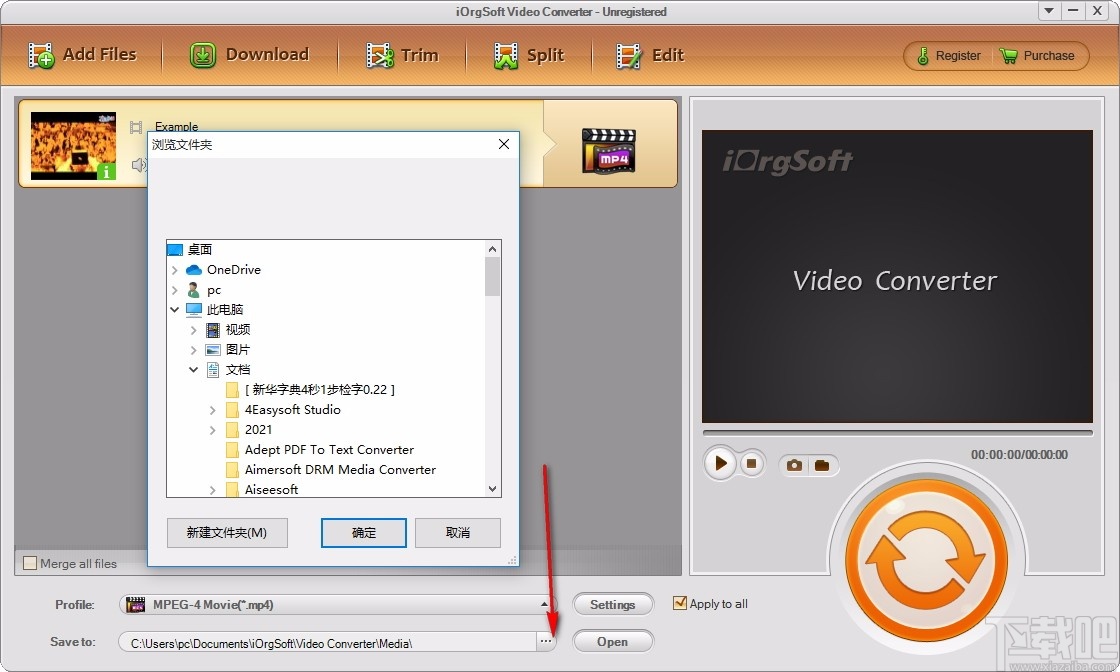Open the Edit tool
Screen dimensions: 1120x672
tap(650, 55)
